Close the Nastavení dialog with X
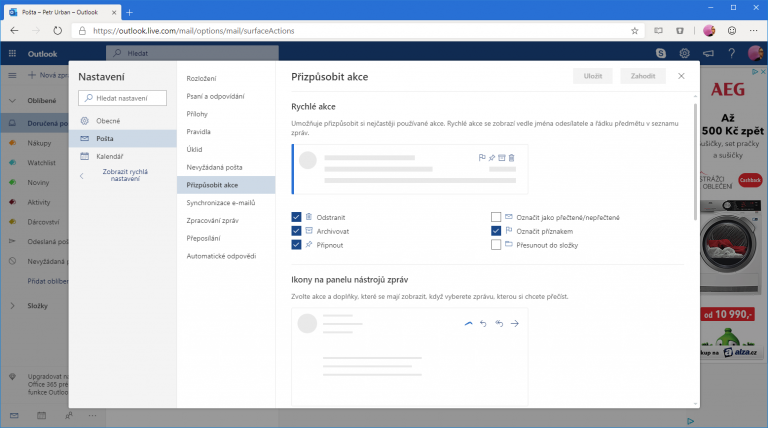Viewport: 768px width, 428px height. pyautogui.click(x=681, y=76)
